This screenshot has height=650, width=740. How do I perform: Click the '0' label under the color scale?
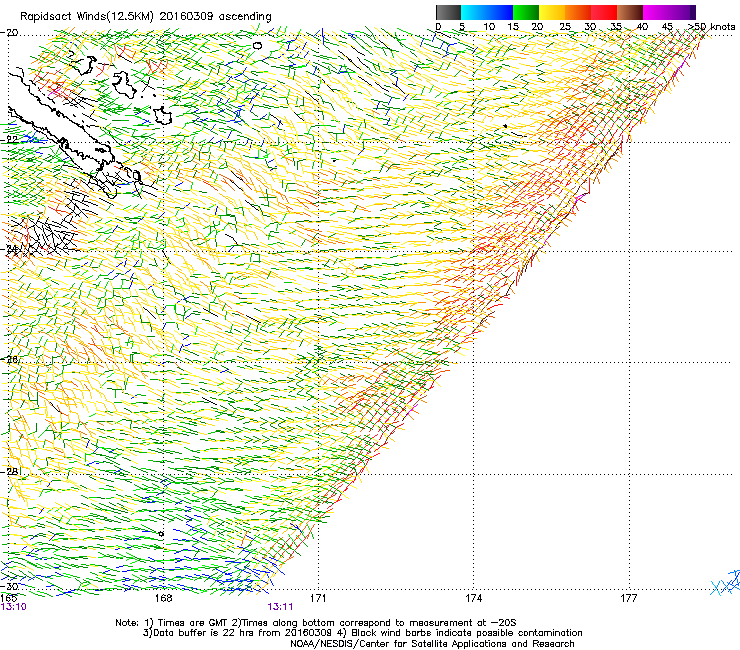point(438,27)
